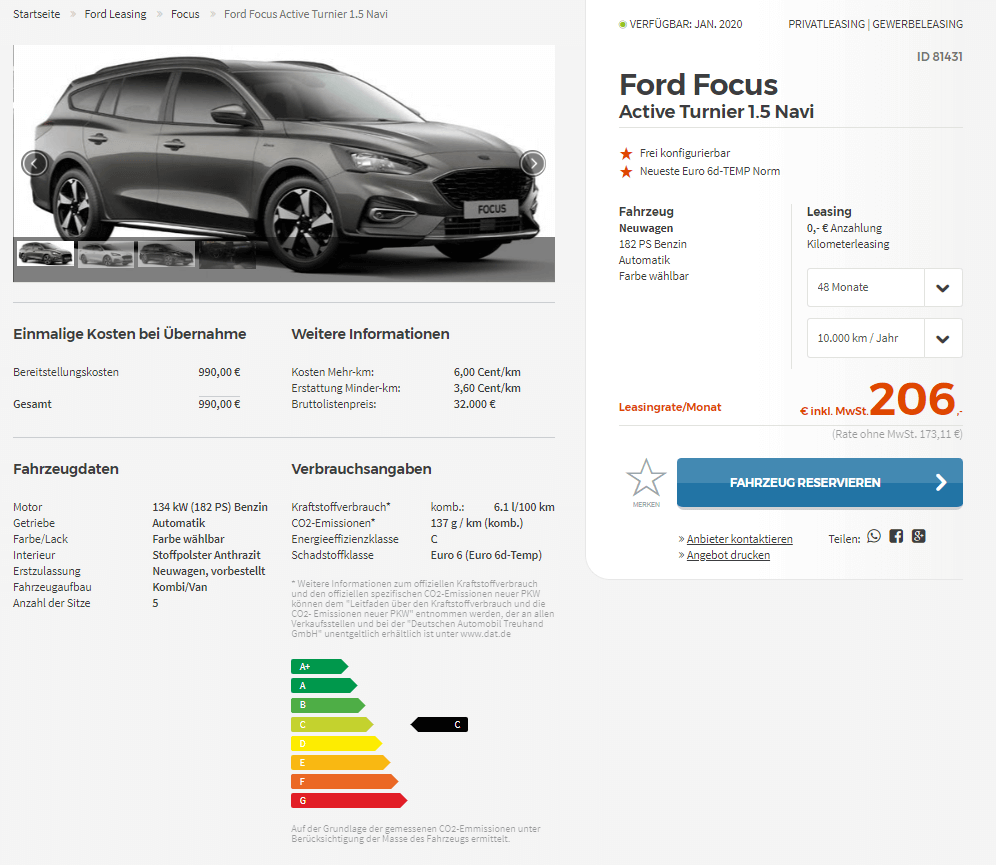Share the offer via Facebook icon
996x865 pixels.
896,537
